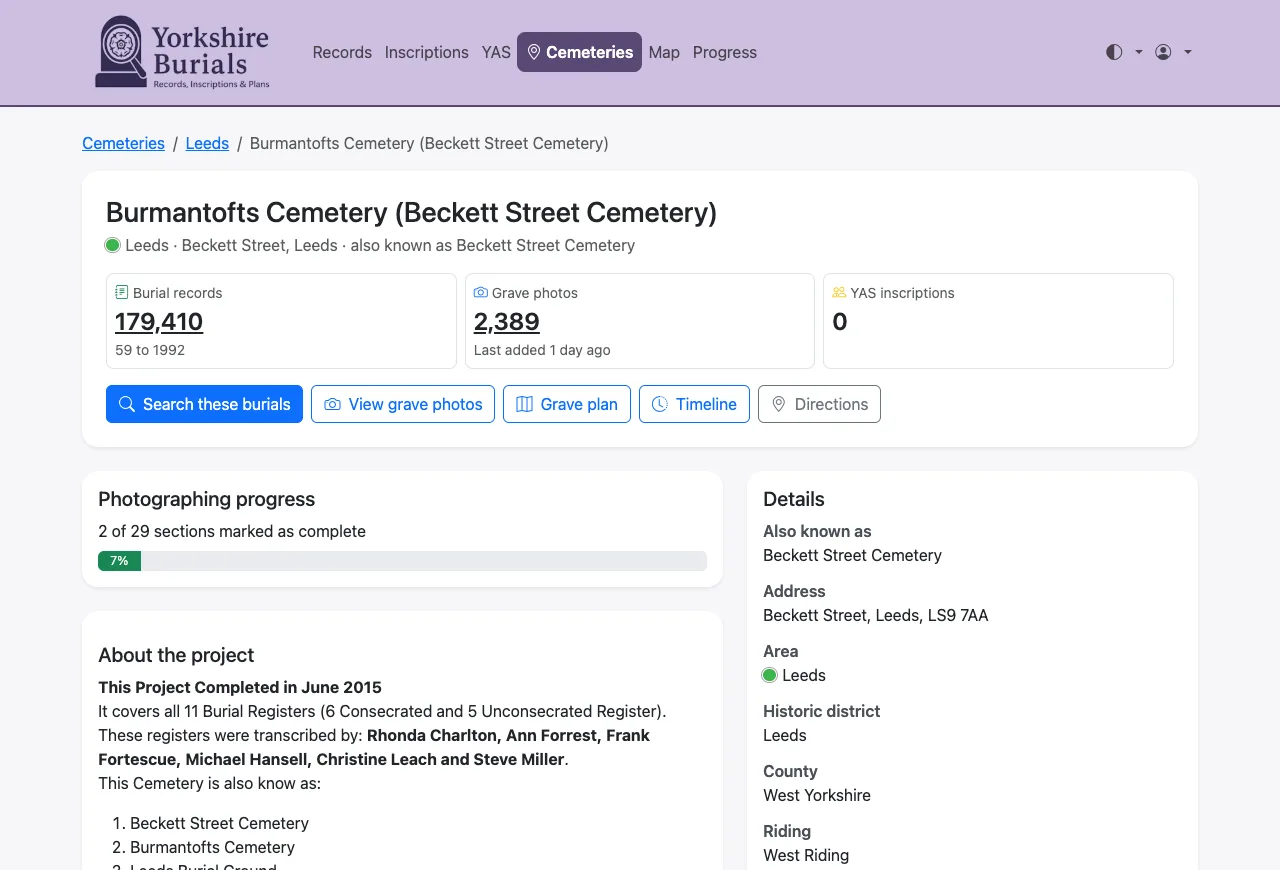Click the Yorkshire Burials logo
The image size is (1280, 870).
[182, 52]
